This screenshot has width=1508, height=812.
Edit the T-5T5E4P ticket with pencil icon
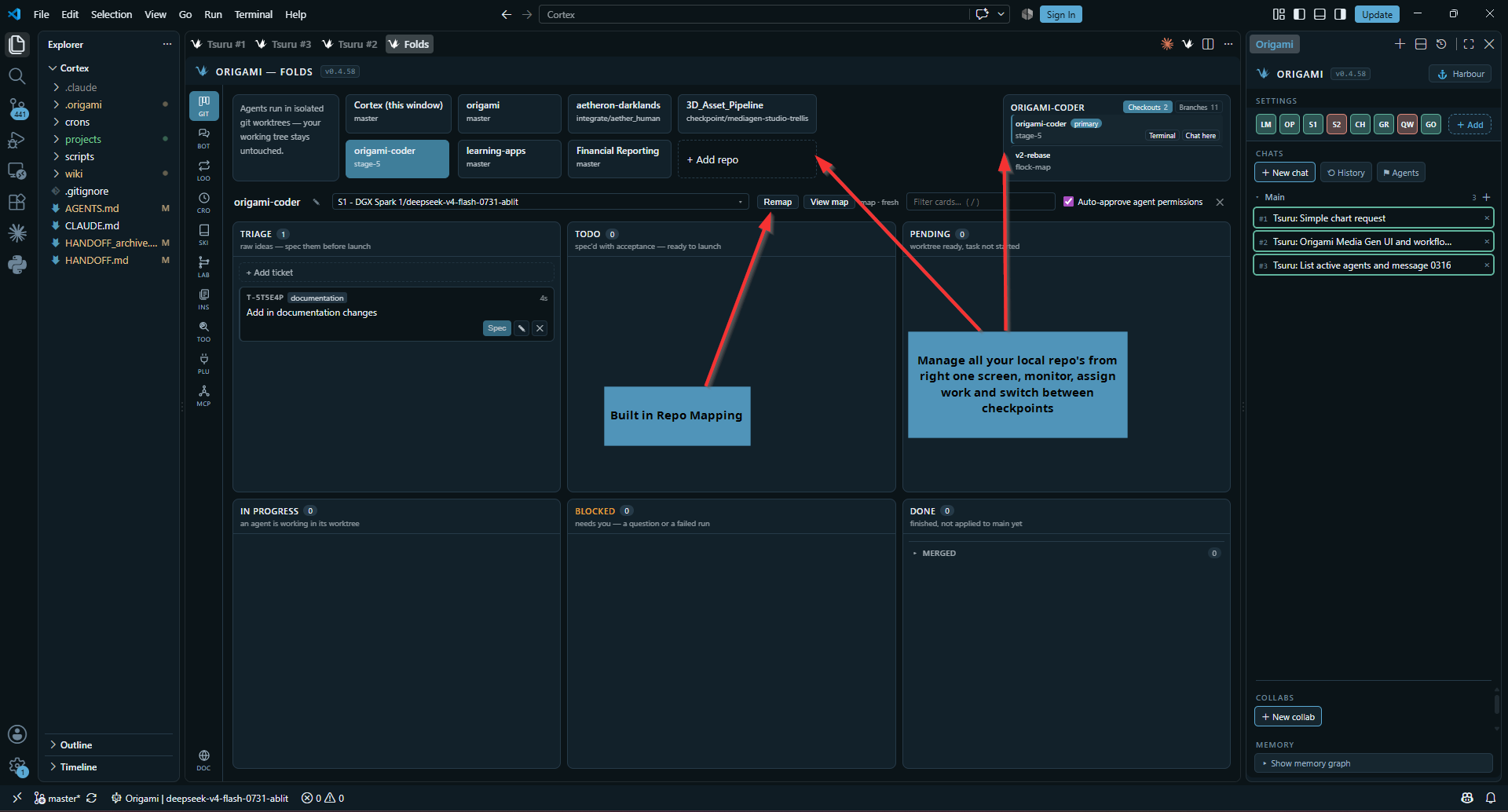[x=522, y=328]
